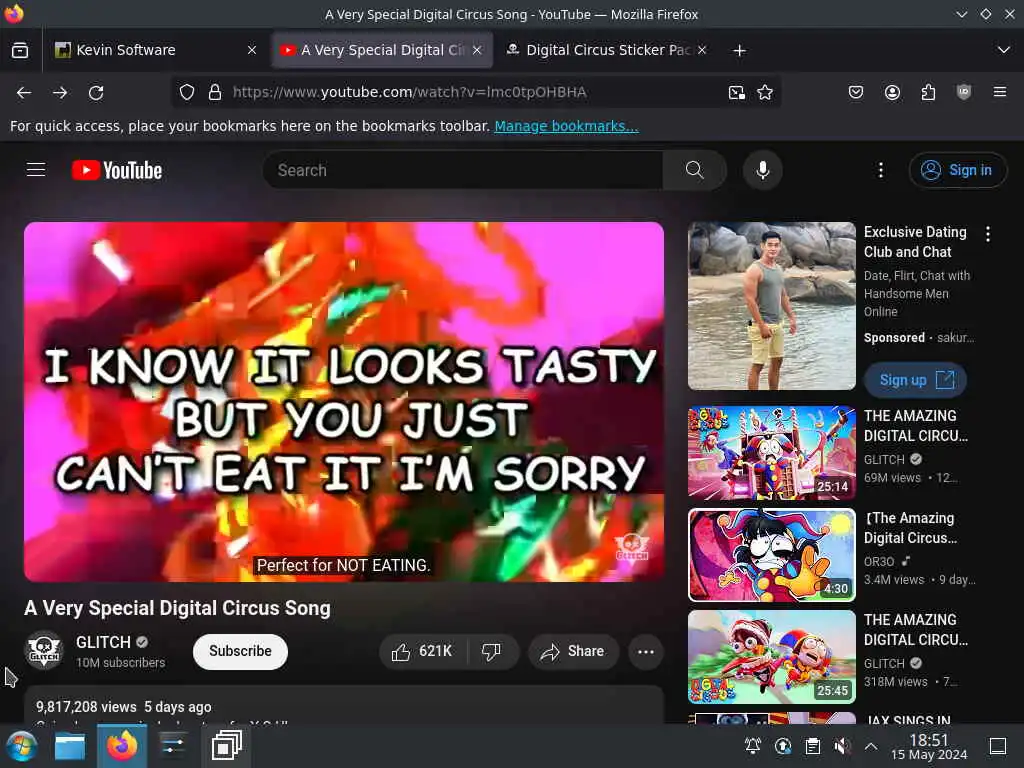Click Sign up on the sponsored ad
1024x768 pixels.
coord(915,380)
